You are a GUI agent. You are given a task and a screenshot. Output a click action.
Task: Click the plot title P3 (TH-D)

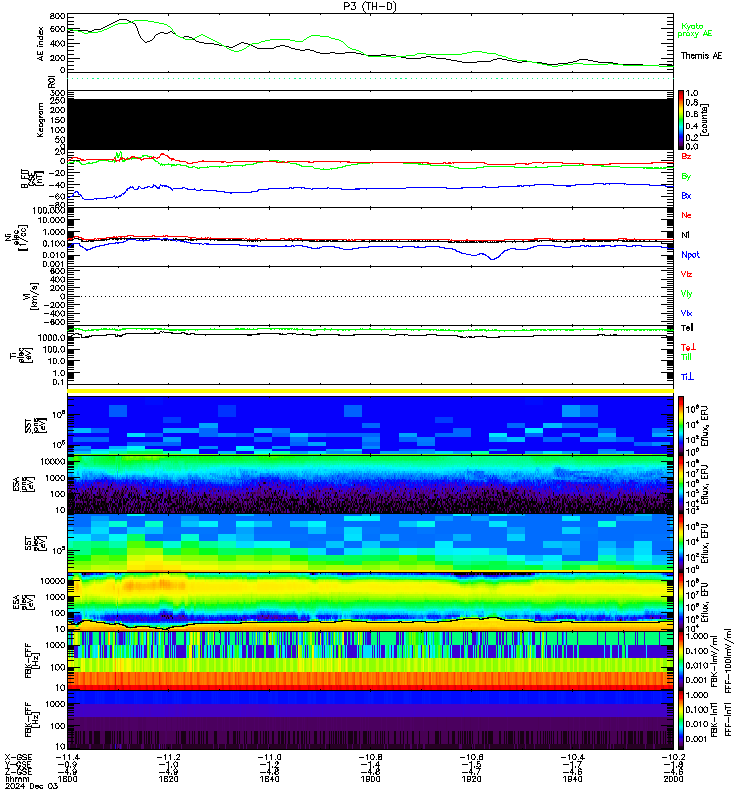(x=370, y=6)
